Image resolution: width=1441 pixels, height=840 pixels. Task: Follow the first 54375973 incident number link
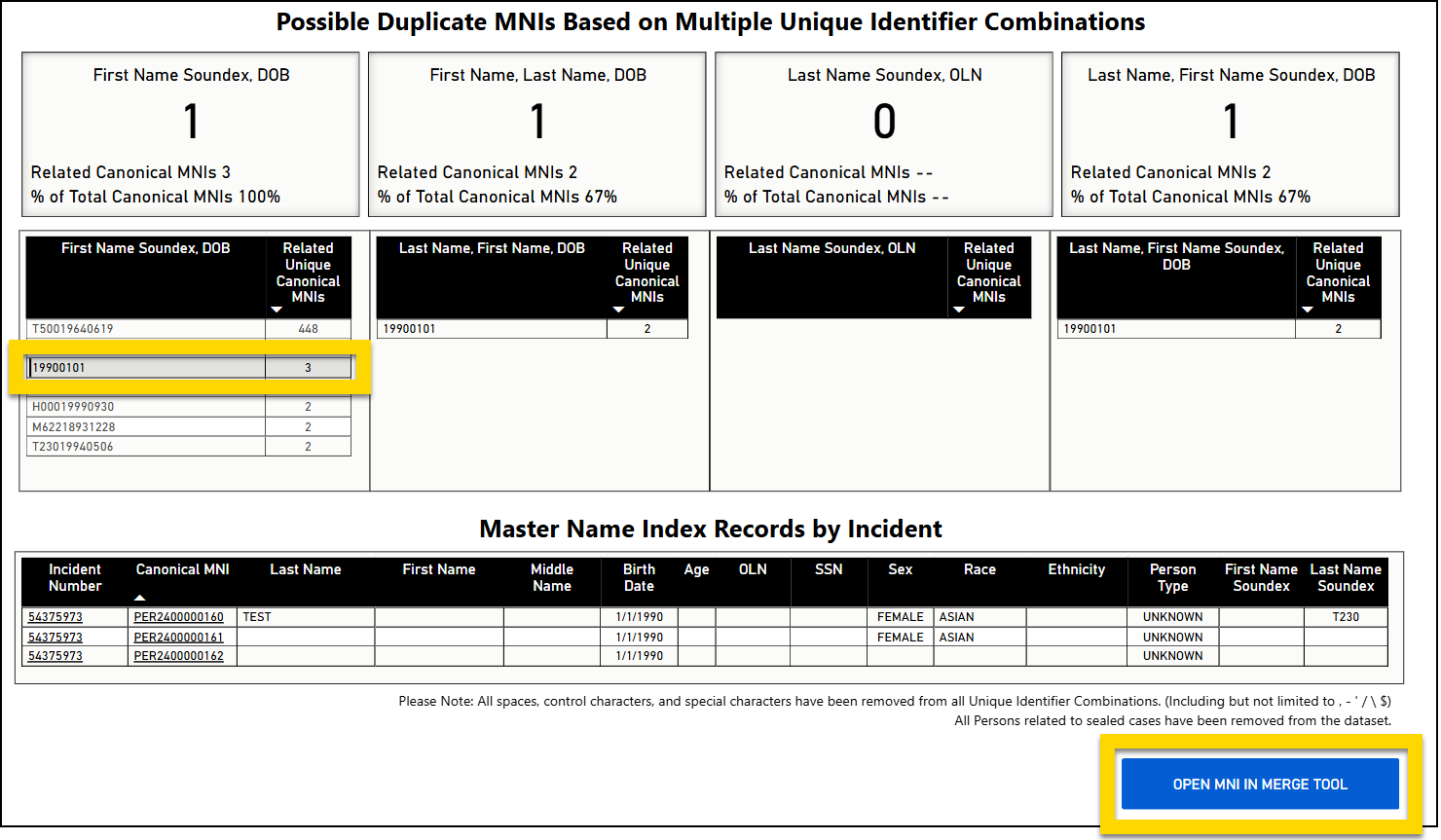point(73,616)
